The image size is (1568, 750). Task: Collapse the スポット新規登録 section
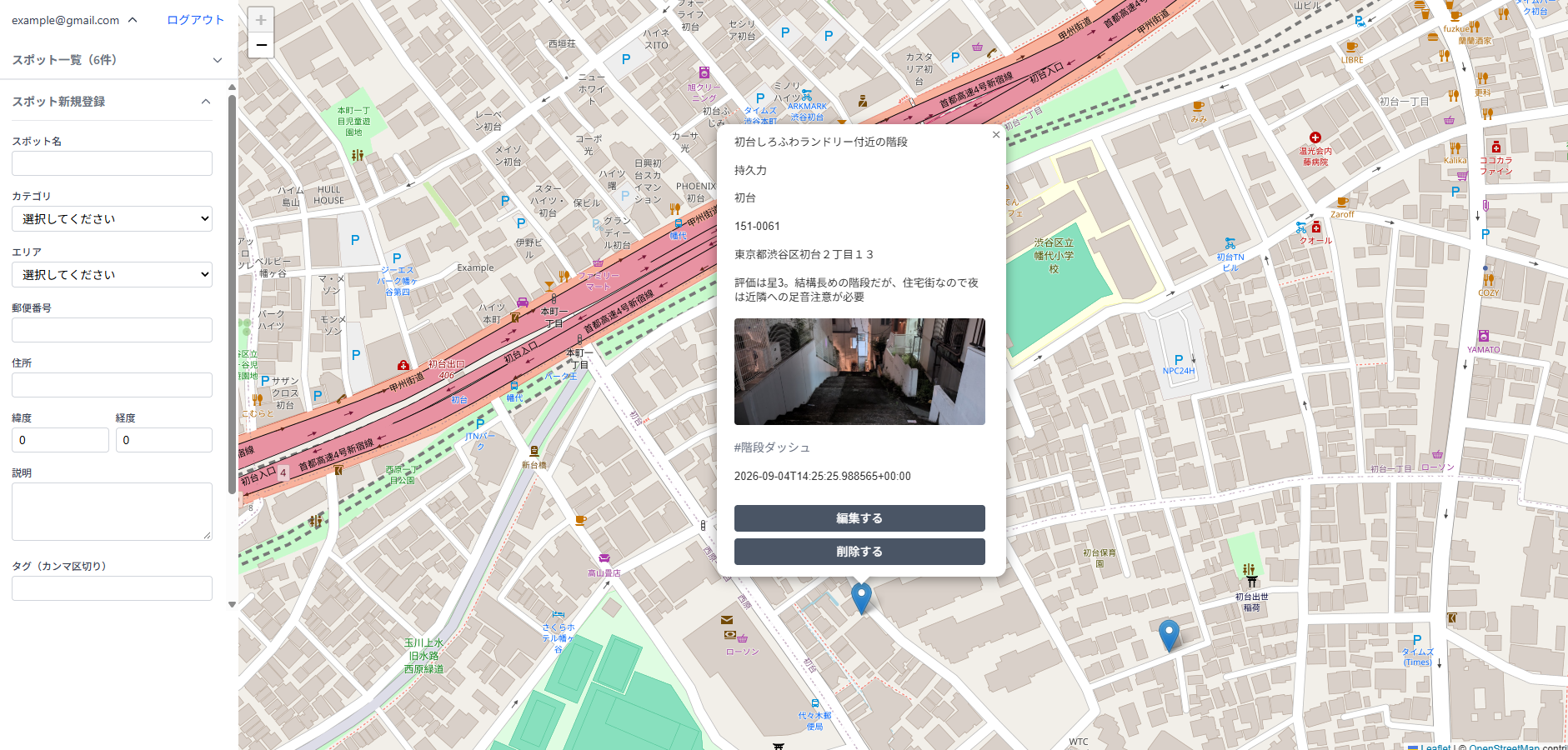[x=112, y=102]
